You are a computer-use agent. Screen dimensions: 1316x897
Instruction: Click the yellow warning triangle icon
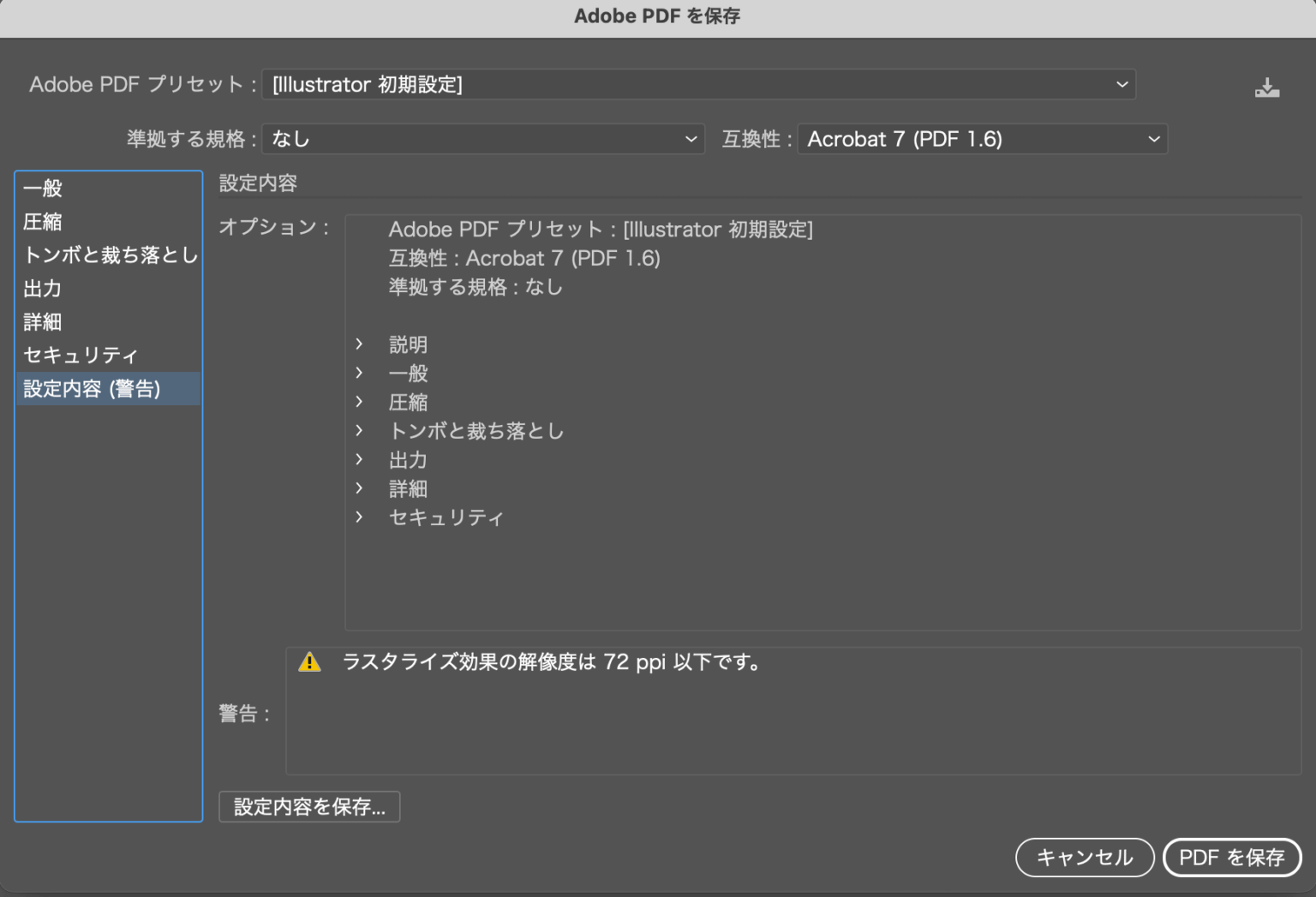click(x=309, y=661)
